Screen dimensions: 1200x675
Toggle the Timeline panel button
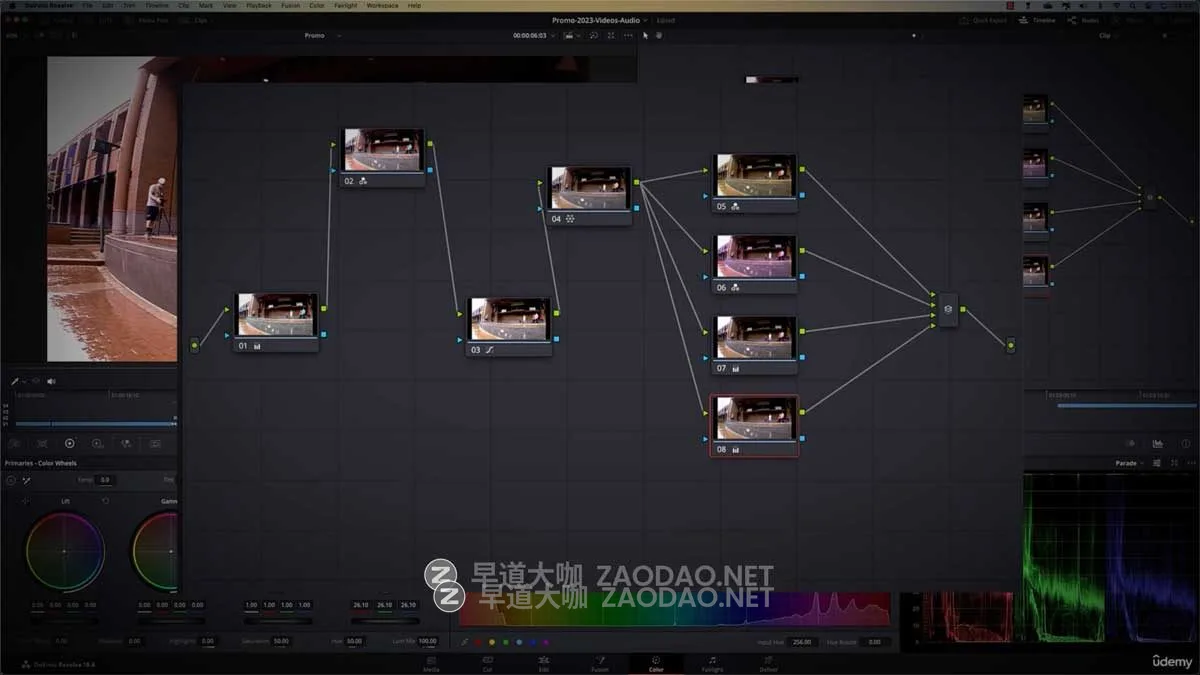(x=1037, y=20)
